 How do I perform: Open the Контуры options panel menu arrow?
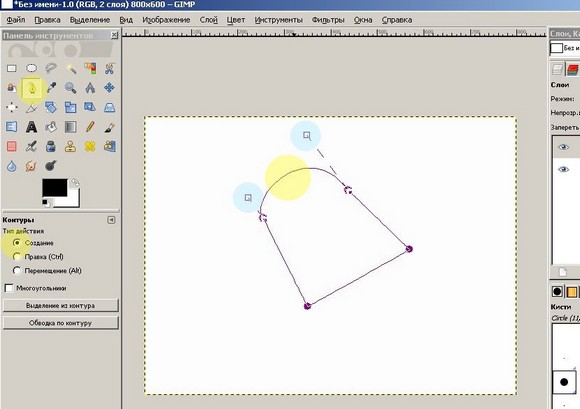tap(111, 220)
